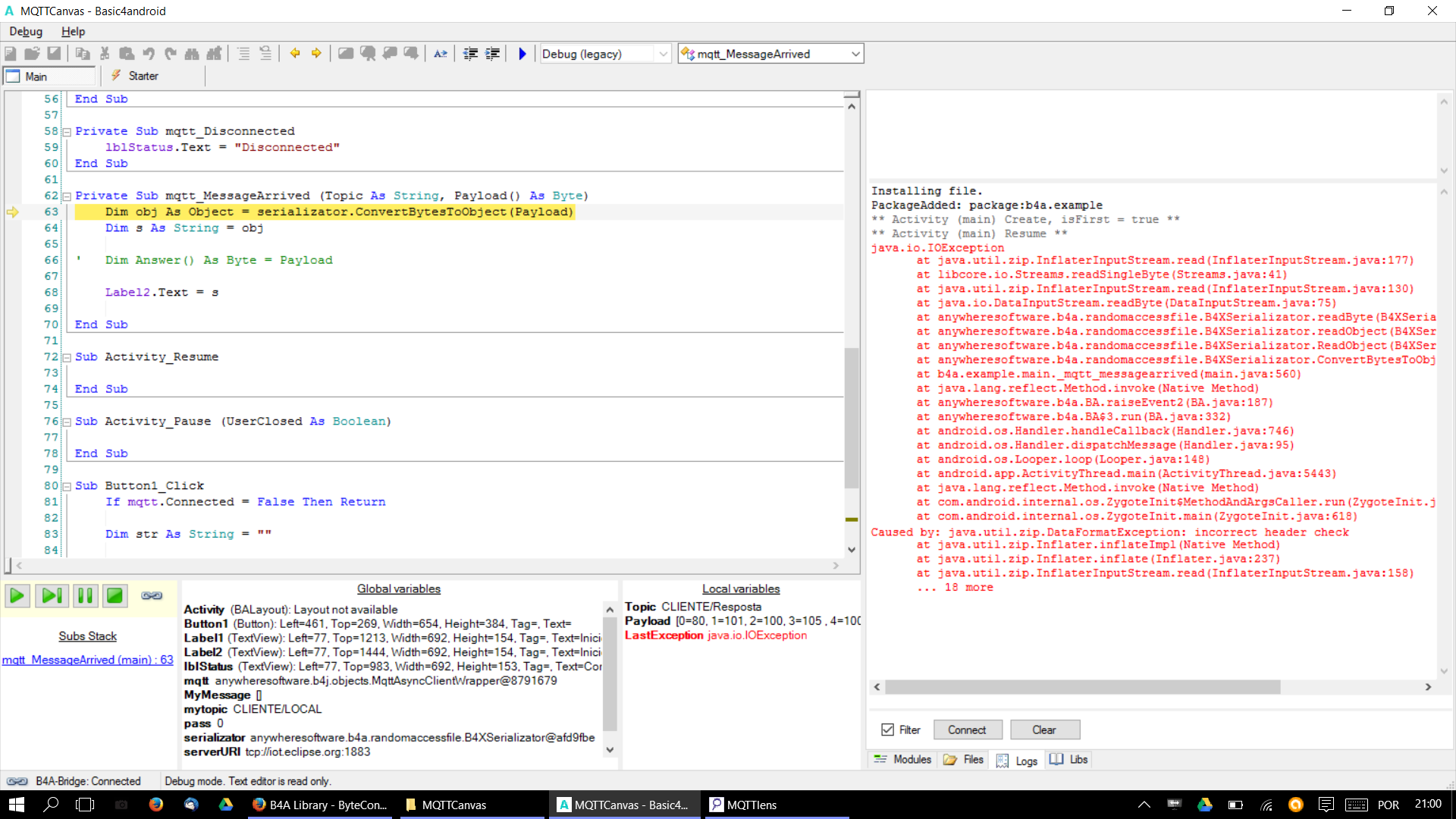Click the green Step Over button
Viewport: 1456px width, 819px height.
tap(52, 596)
